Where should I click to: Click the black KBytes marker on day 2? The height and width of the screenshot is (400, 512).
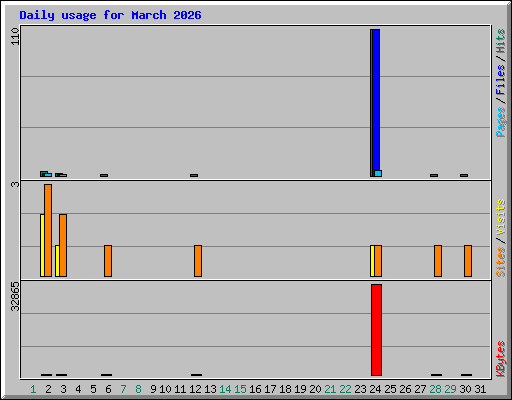47,375
